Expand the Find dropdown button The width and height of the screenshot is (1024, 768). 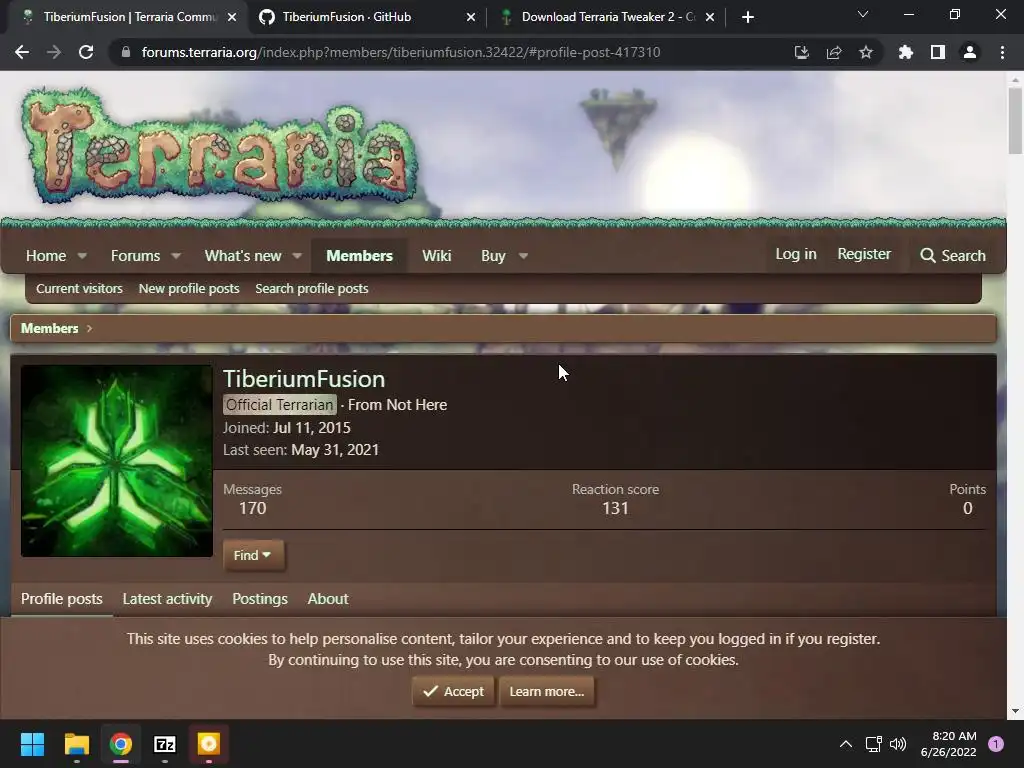253,556
